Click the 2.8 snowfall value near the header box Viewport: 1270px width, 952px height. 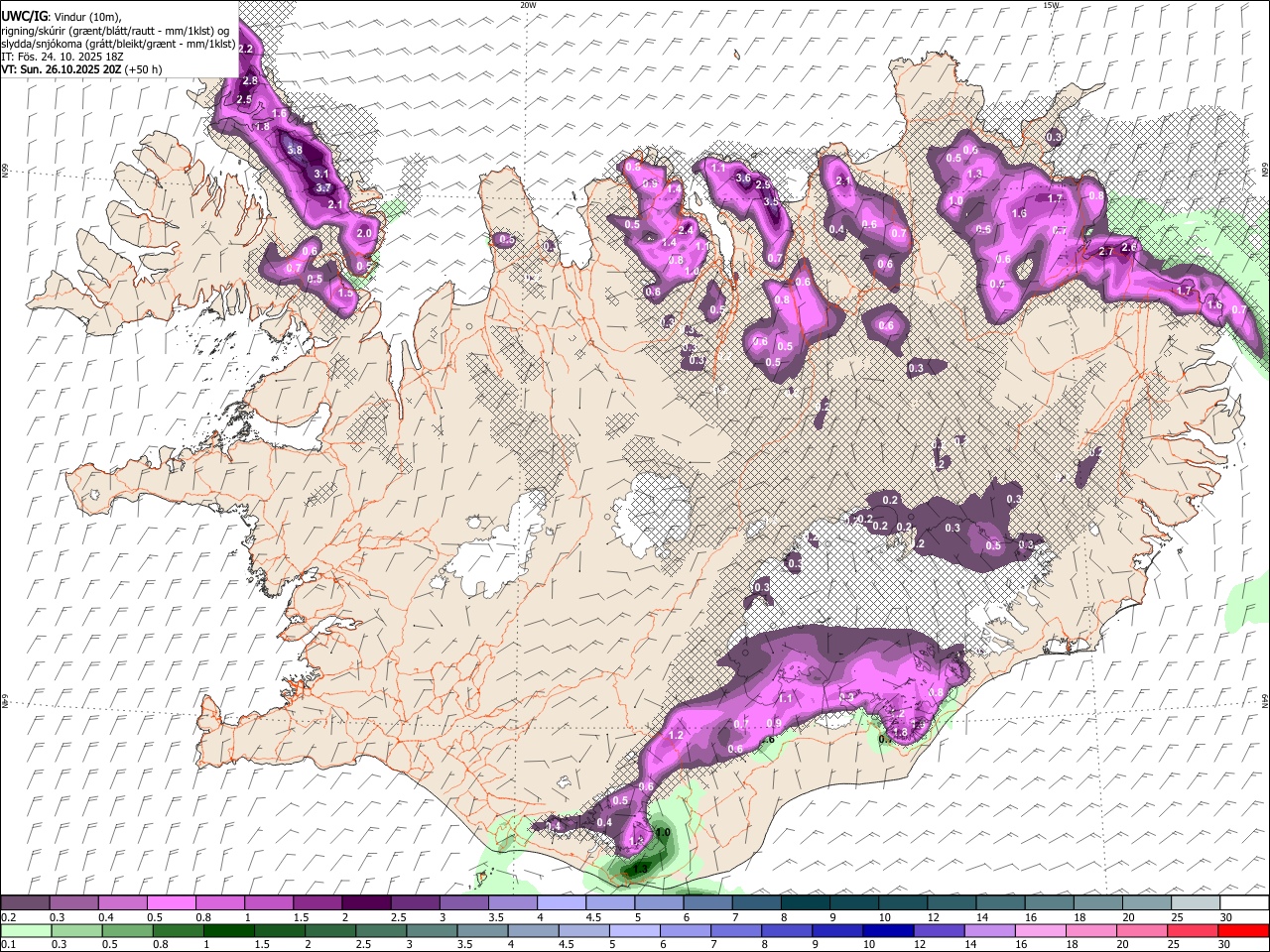pos(250,80)
